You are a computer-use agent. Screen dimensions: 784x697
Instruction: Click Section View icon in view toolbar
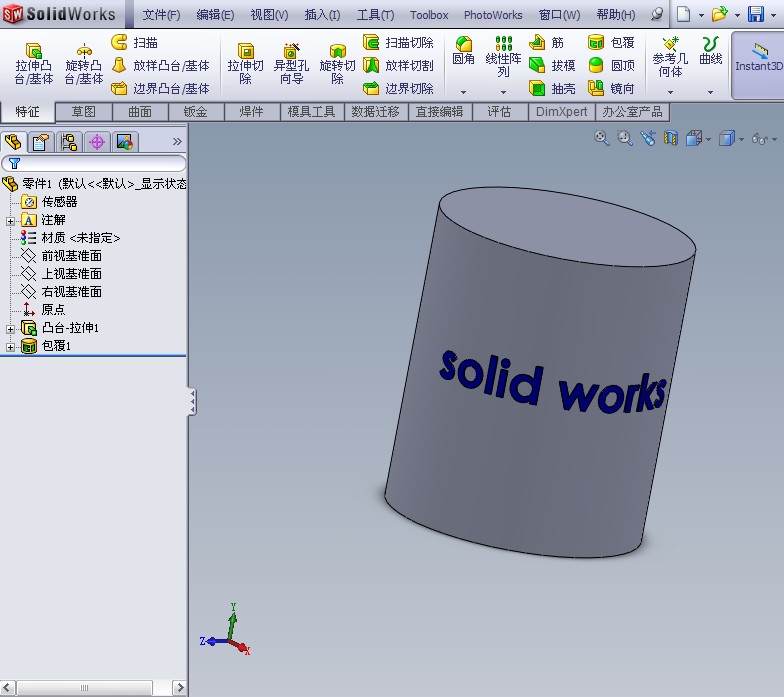click(x=670, y=138)
